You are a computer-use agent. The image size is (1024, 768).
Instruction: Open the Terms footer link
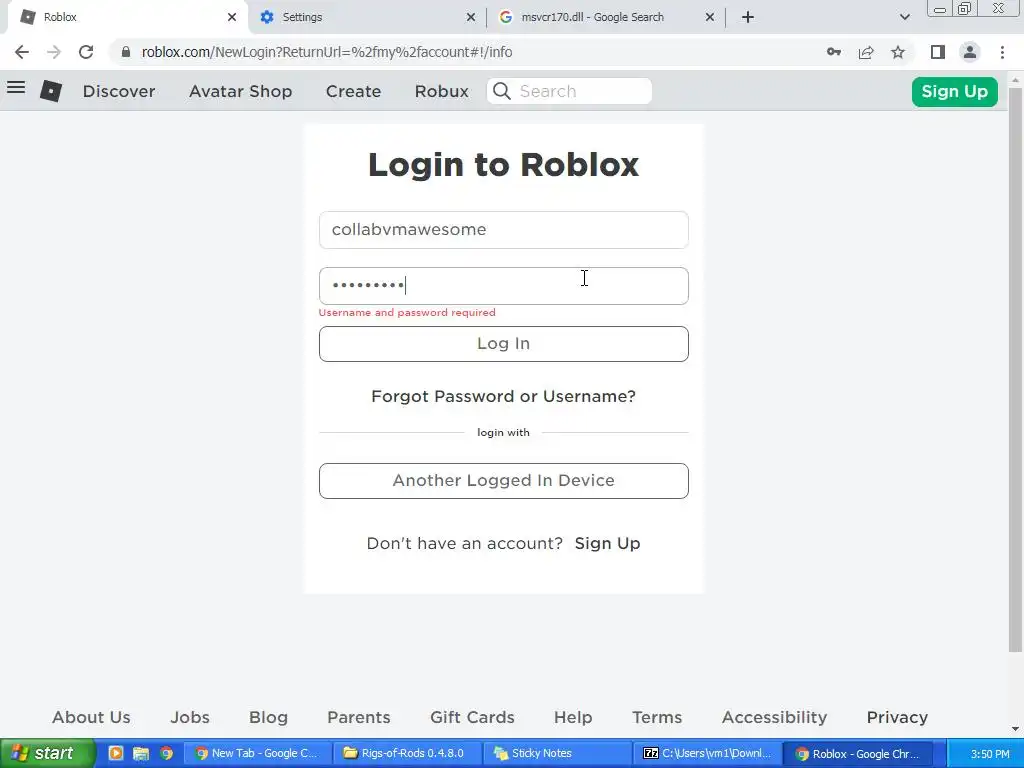(x=657, y=717)
